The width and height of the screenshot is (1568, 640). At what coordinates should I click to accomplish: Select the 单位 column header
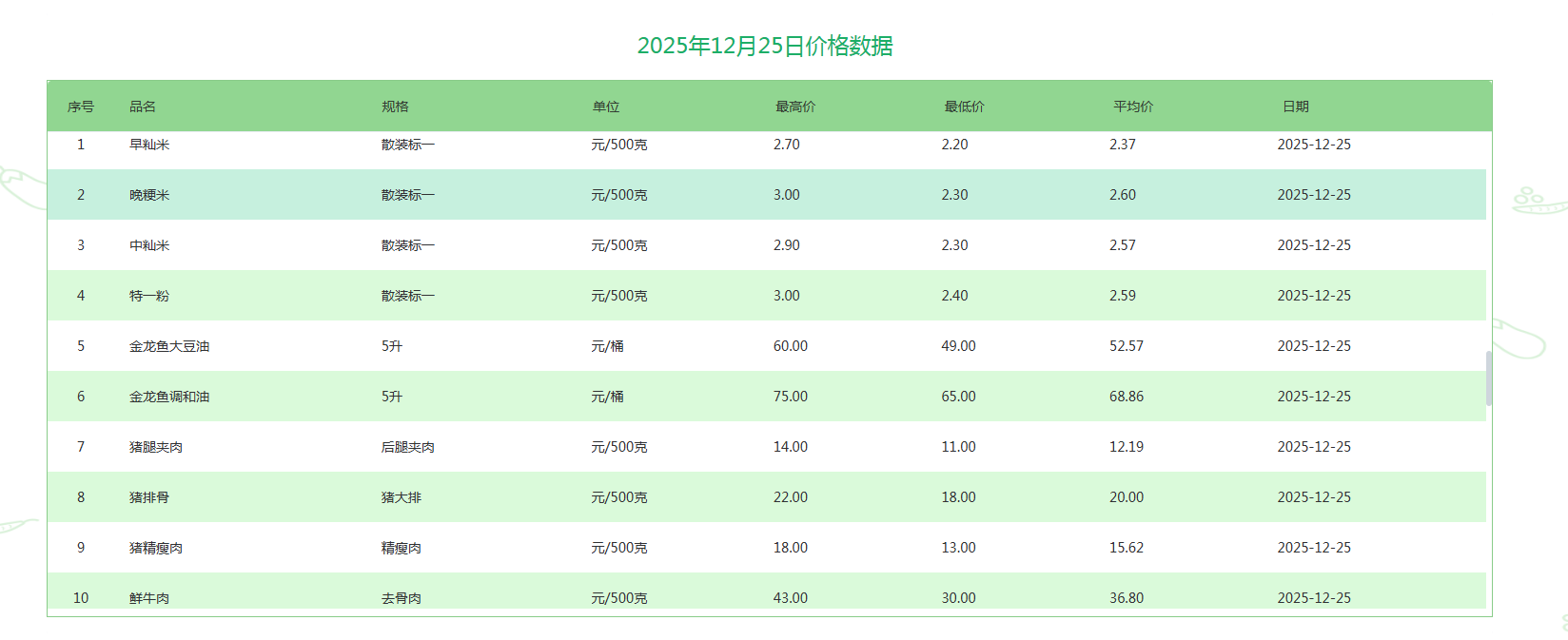tap(606, 107)
